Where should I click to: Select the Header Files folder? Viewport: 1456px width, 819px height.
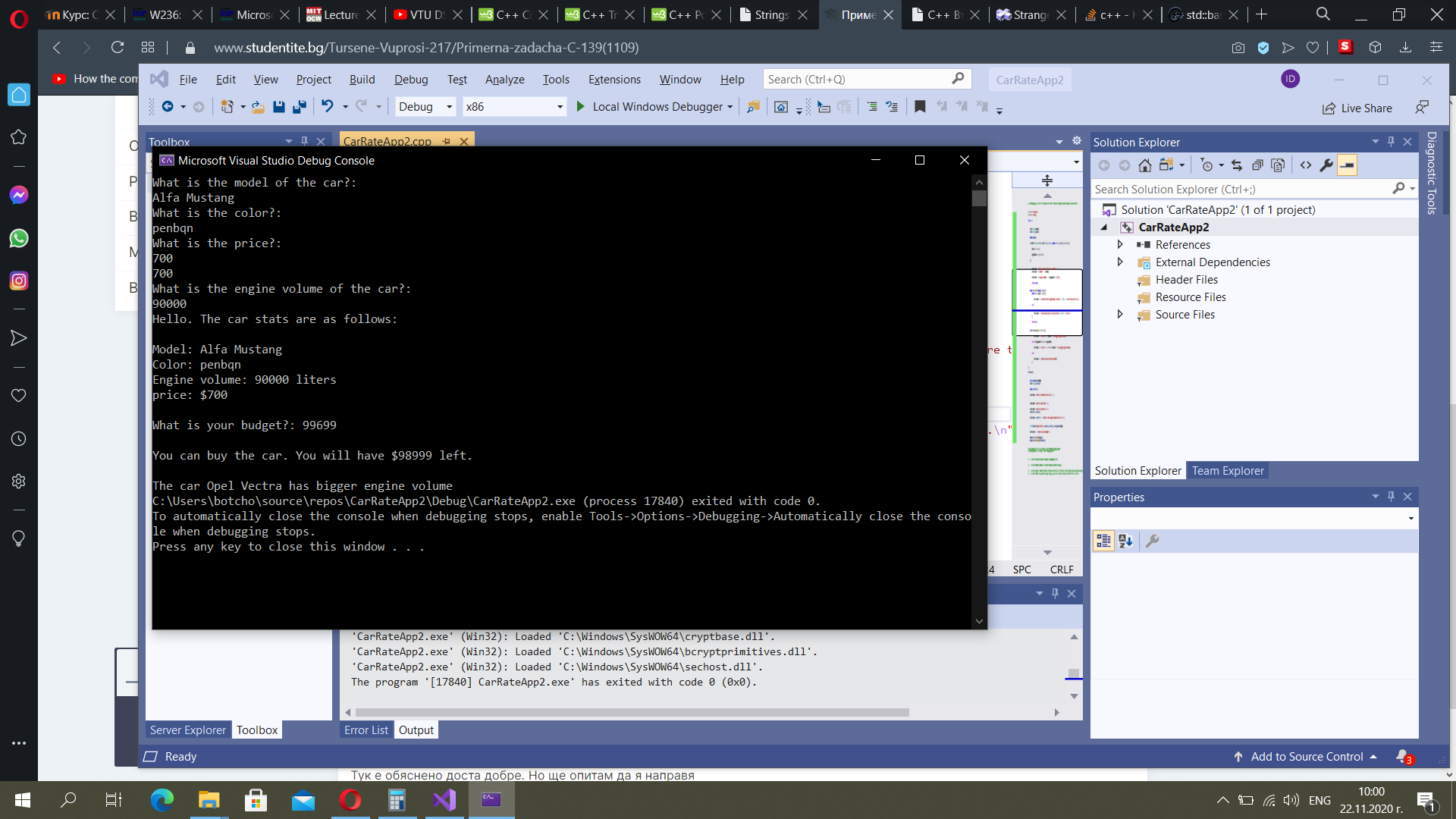pos(1186,280)
